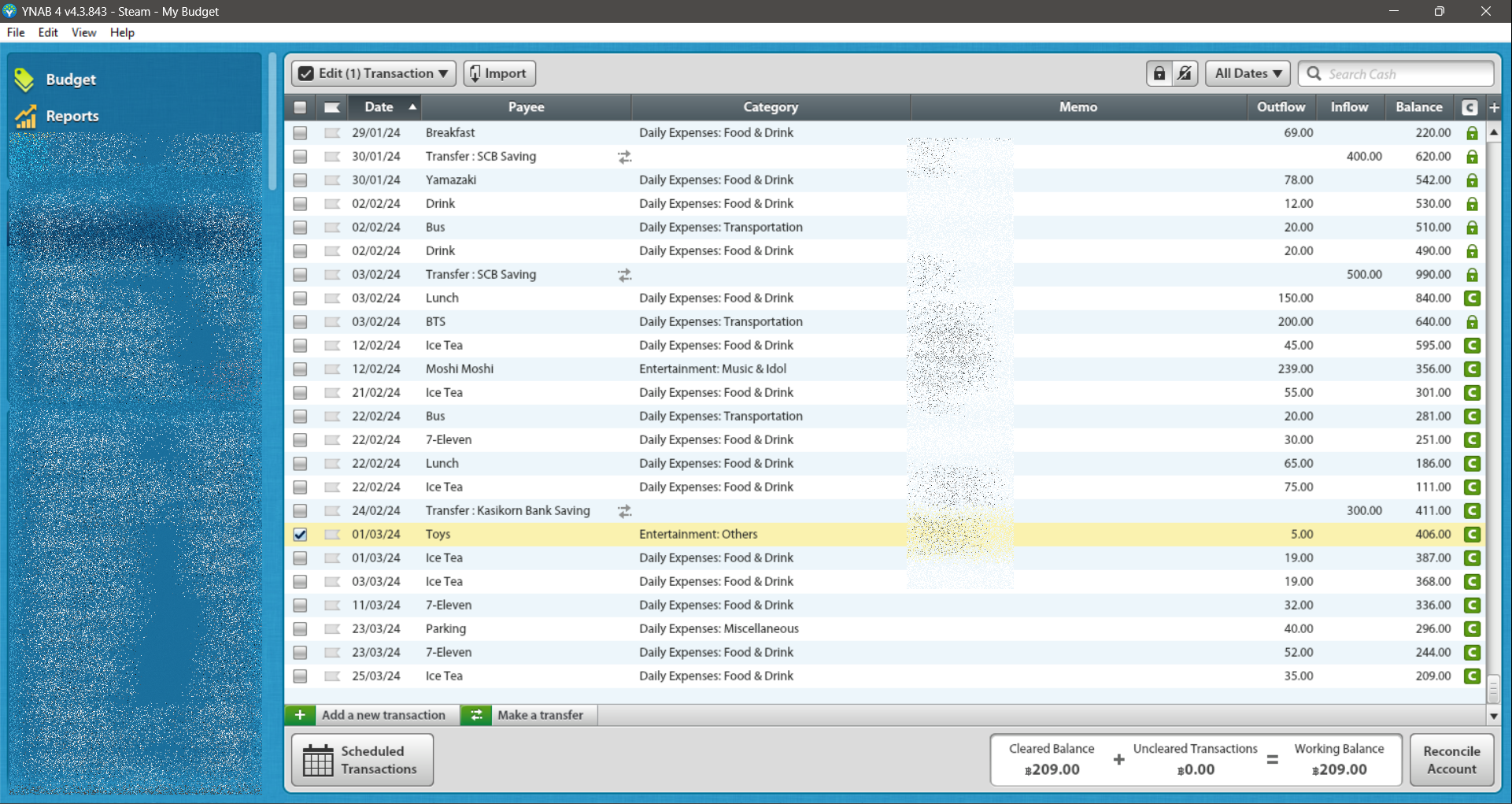Check the BTS transaction checkbox

300,322
